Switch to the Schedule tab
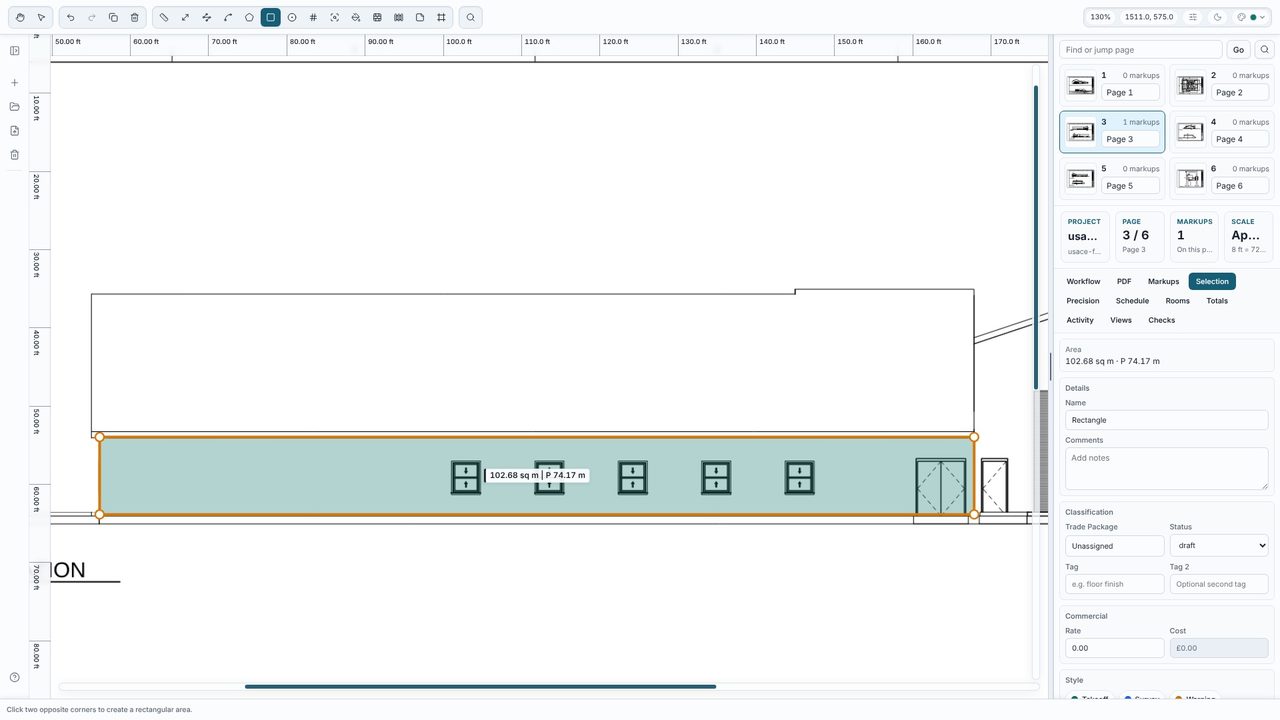Image resolution: width=1280 pixels, height=720 pixels. pyautogui.click(x=1132, y=301)
